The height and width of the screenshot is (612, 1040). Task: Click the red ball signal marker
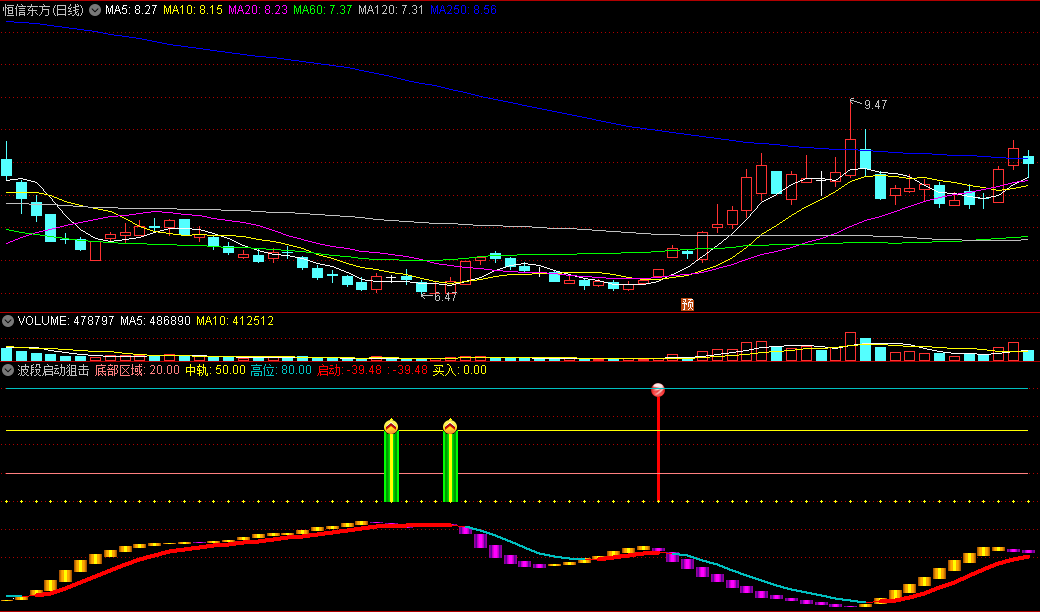point(658,390)
